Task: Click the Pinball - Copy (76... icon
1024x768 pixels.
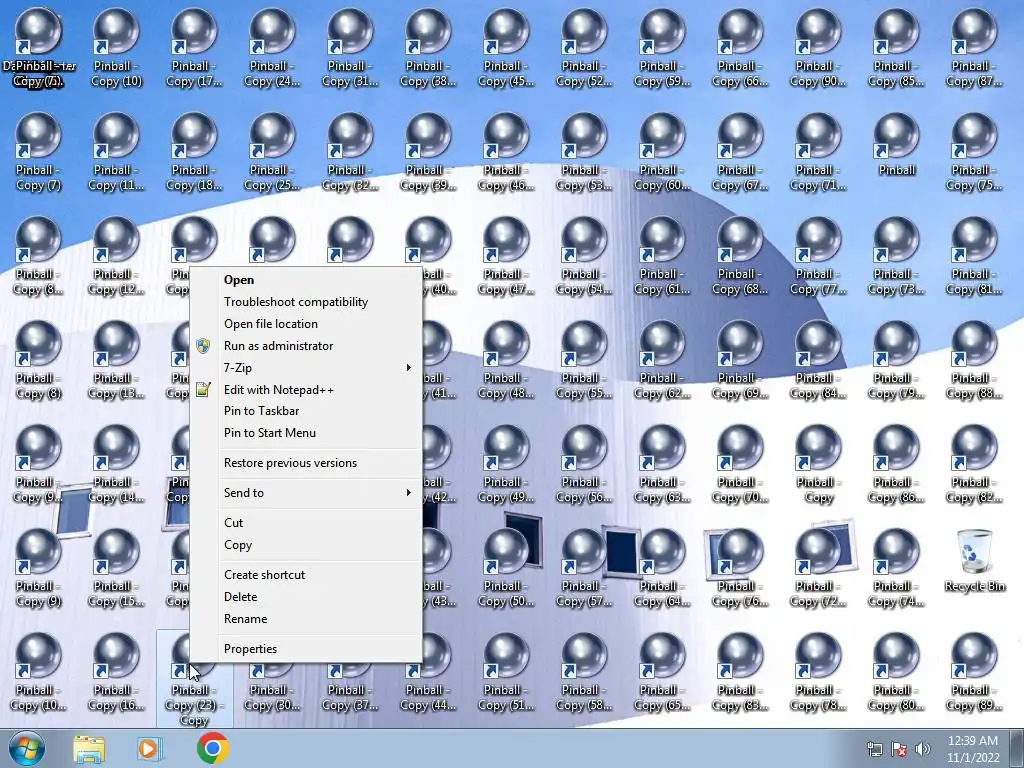Action: [740, 569]
